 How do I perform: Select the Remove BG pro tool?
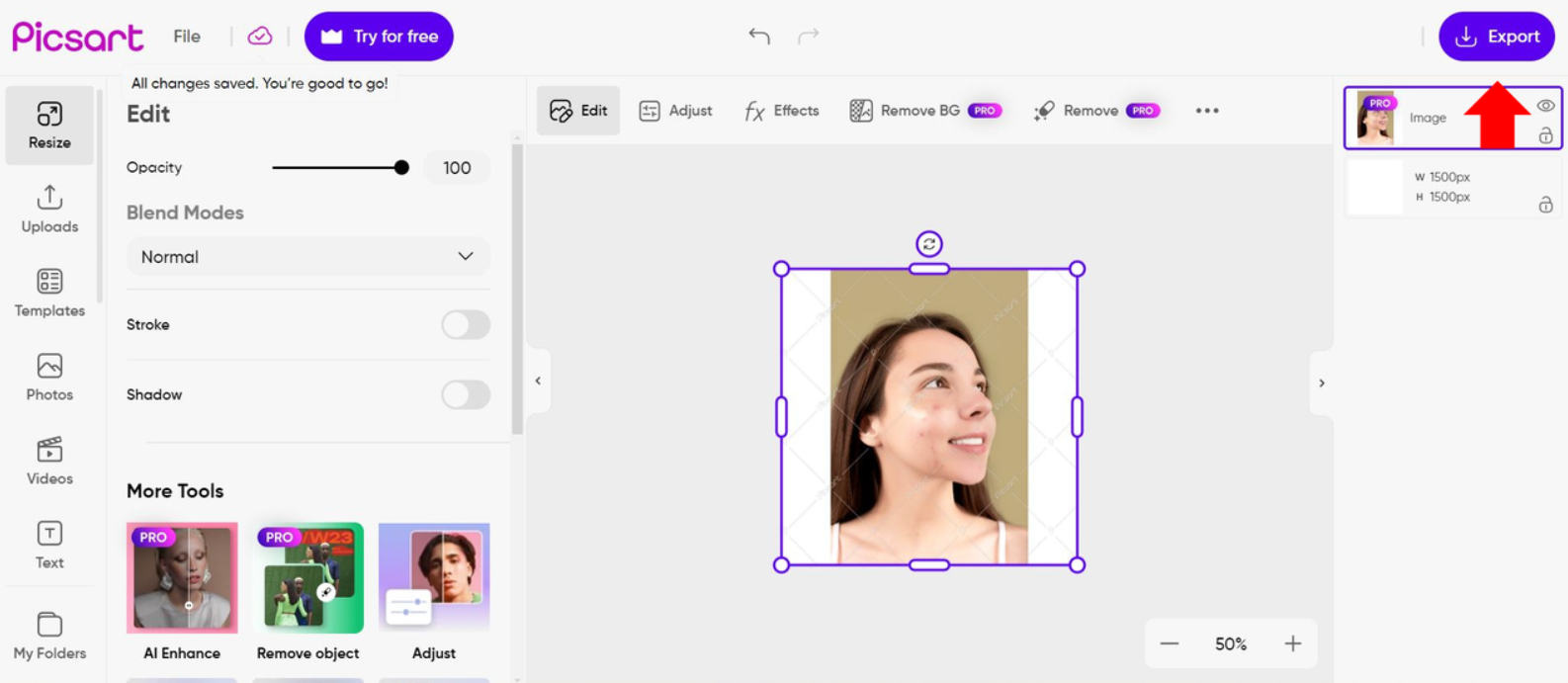coord(925,111)
